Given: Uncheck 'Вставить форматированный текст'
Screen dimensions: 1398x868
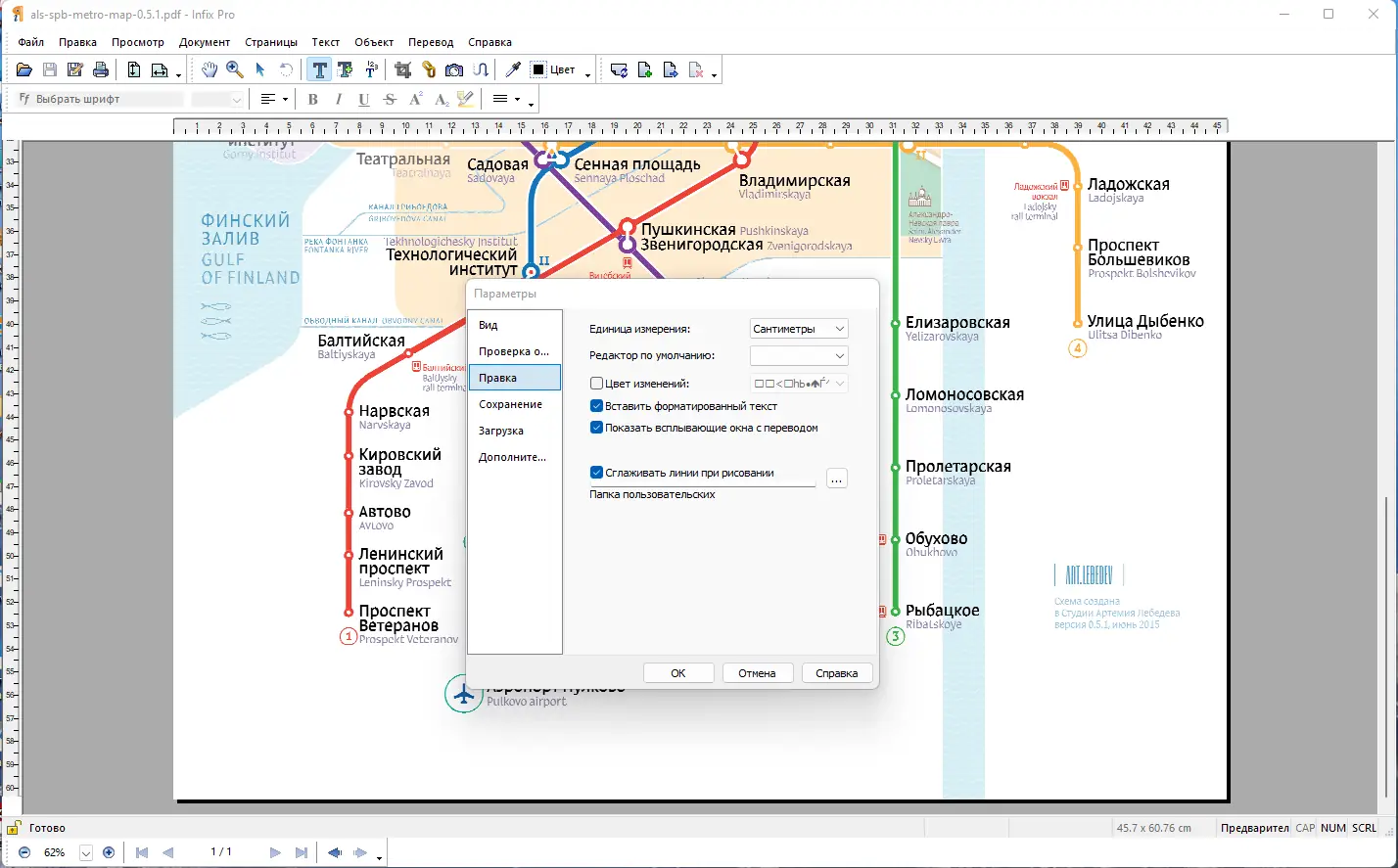Looking at the screenshot, I should (x=597, y=405).
